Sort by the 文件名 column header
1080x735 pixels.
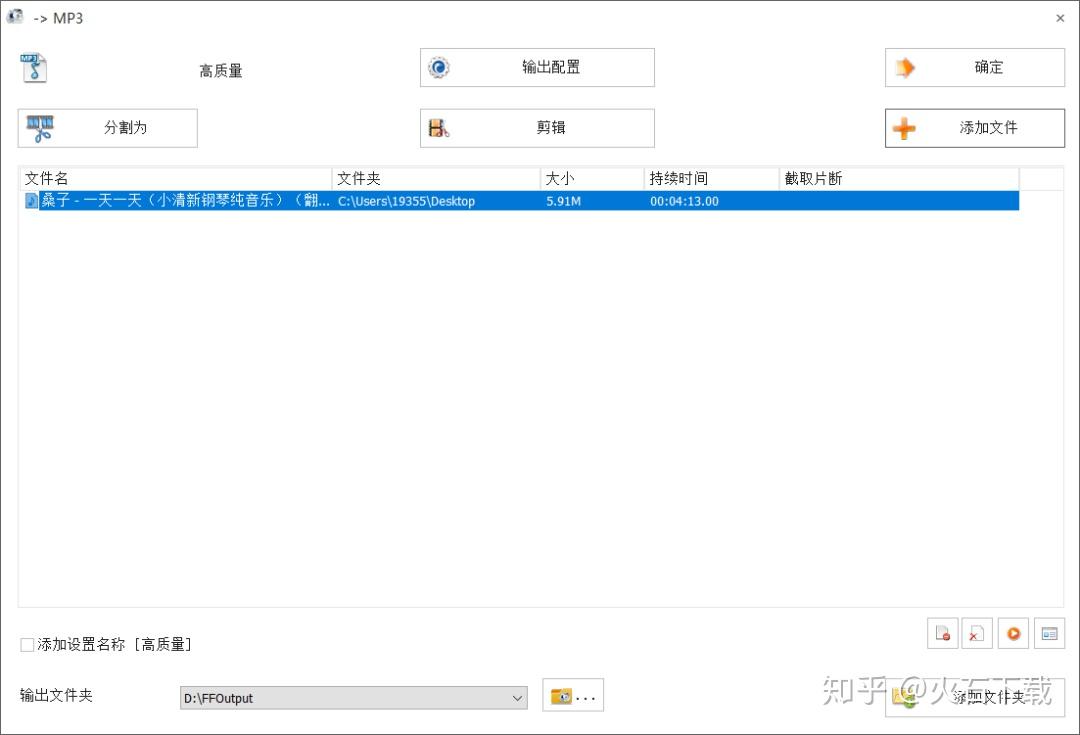(x=176, y=178)
